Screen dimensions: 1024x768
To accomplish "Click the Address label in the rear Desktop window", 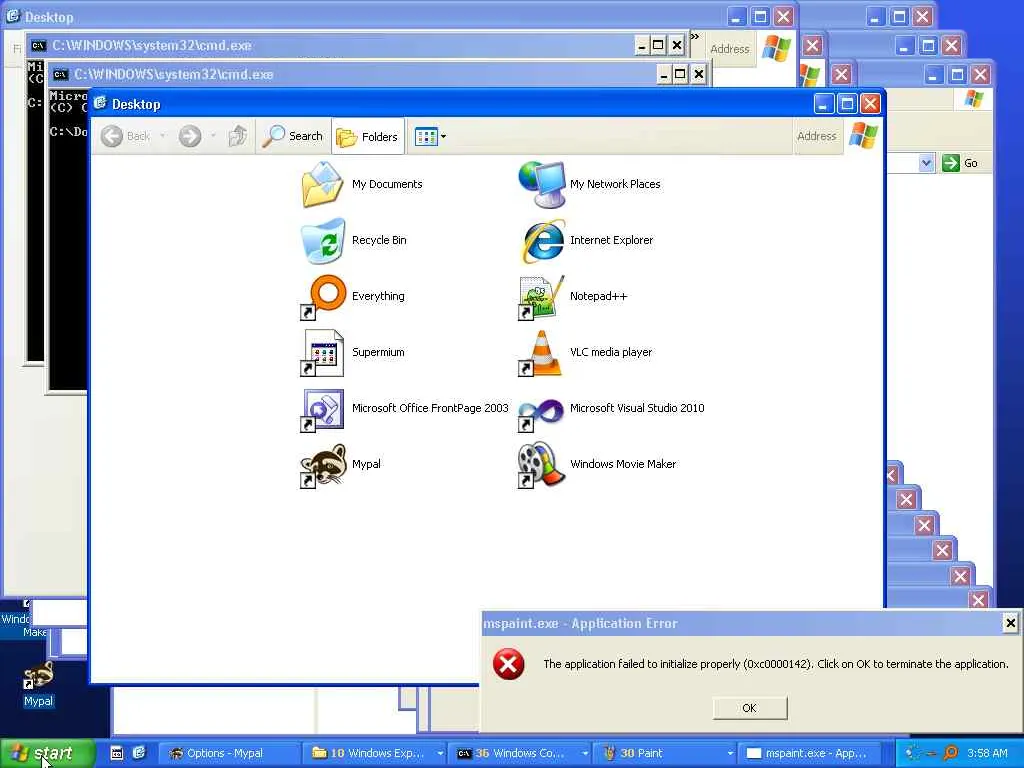I will click(729, 49).
